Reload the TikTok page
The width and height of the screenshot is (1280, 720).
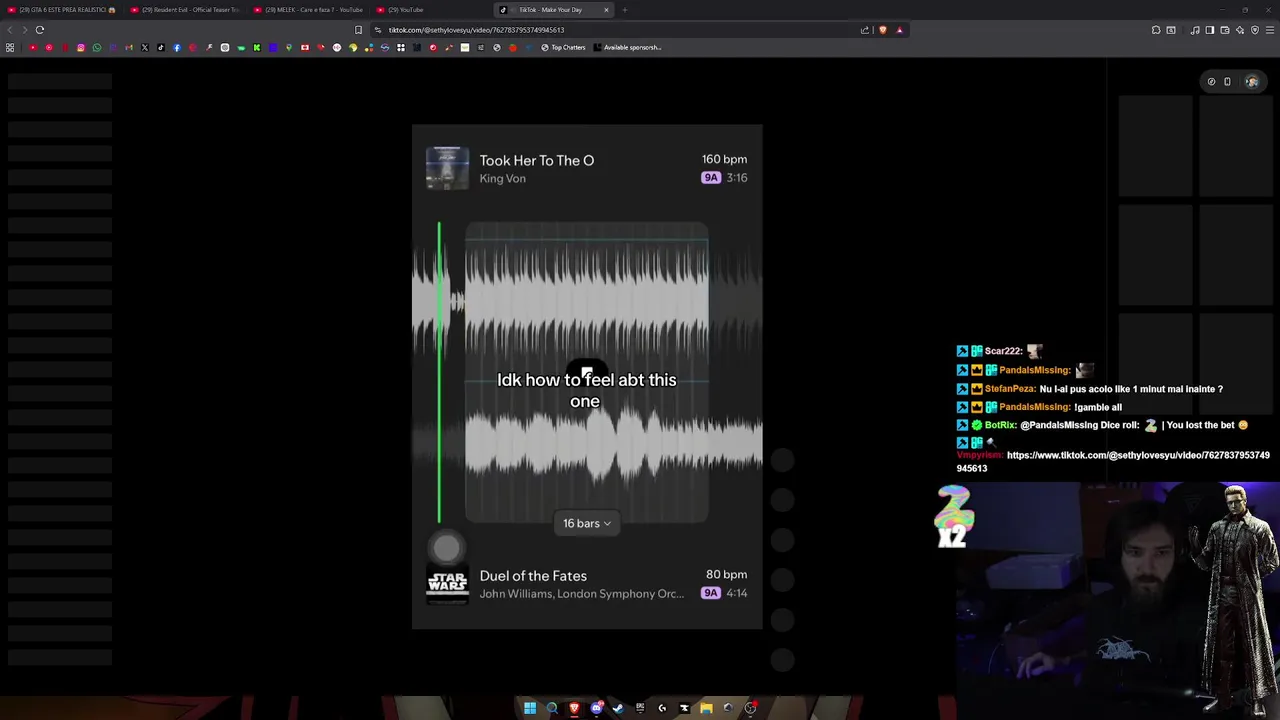point(40,30)
